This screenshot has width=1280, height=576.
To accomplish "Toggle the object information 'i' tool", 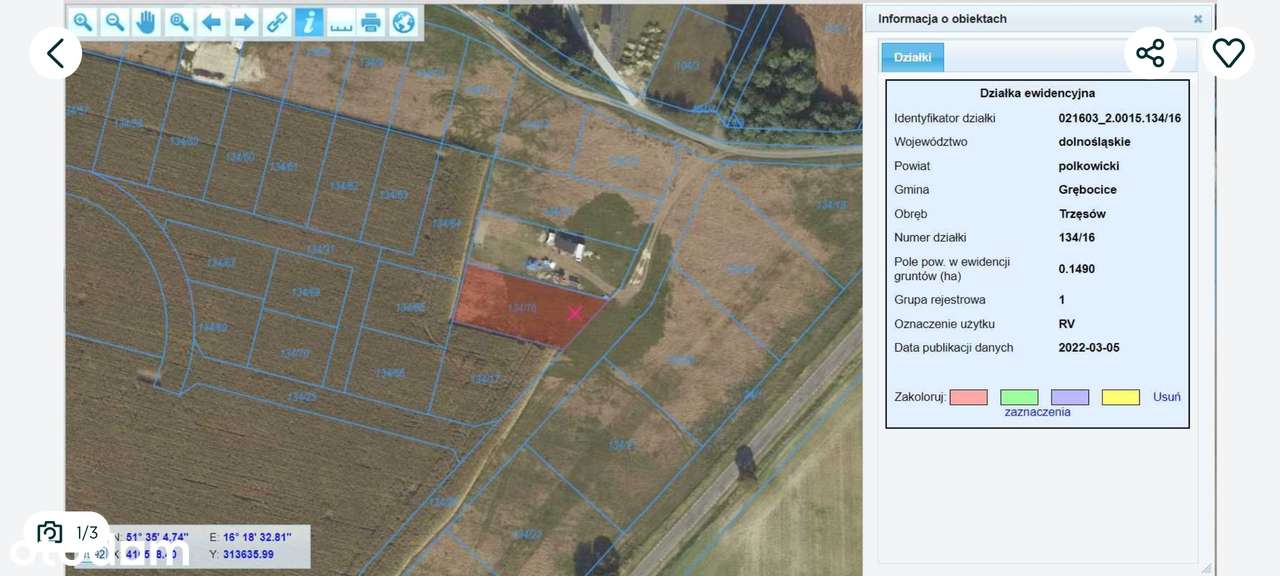I will 308,22.
